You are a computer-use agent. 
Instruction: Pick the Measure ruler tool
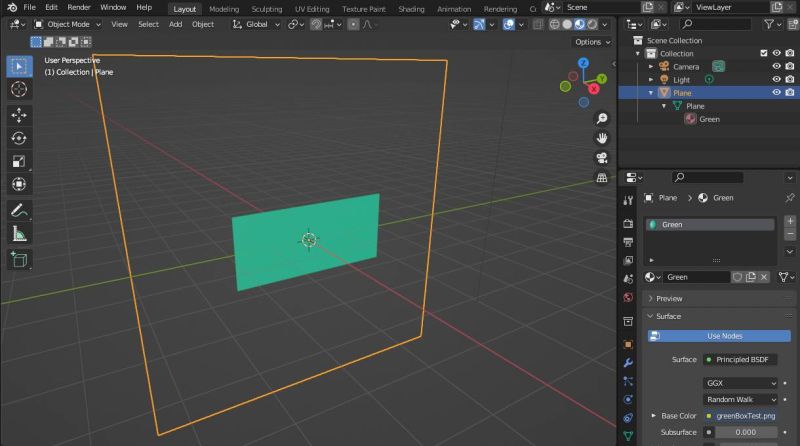pos(19,234)
